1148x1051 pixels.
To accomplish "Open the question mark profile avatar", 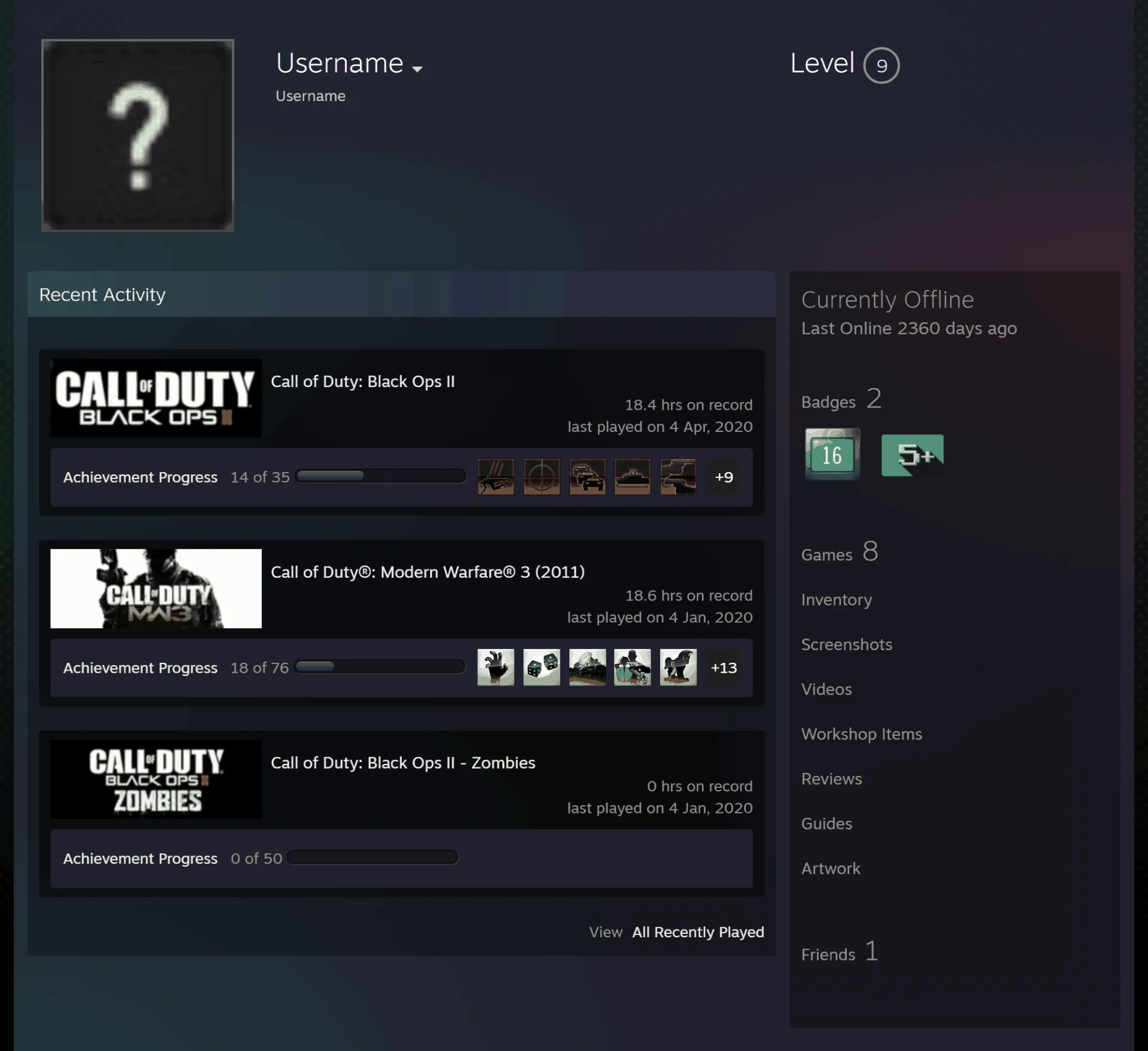I will point(138,135).
